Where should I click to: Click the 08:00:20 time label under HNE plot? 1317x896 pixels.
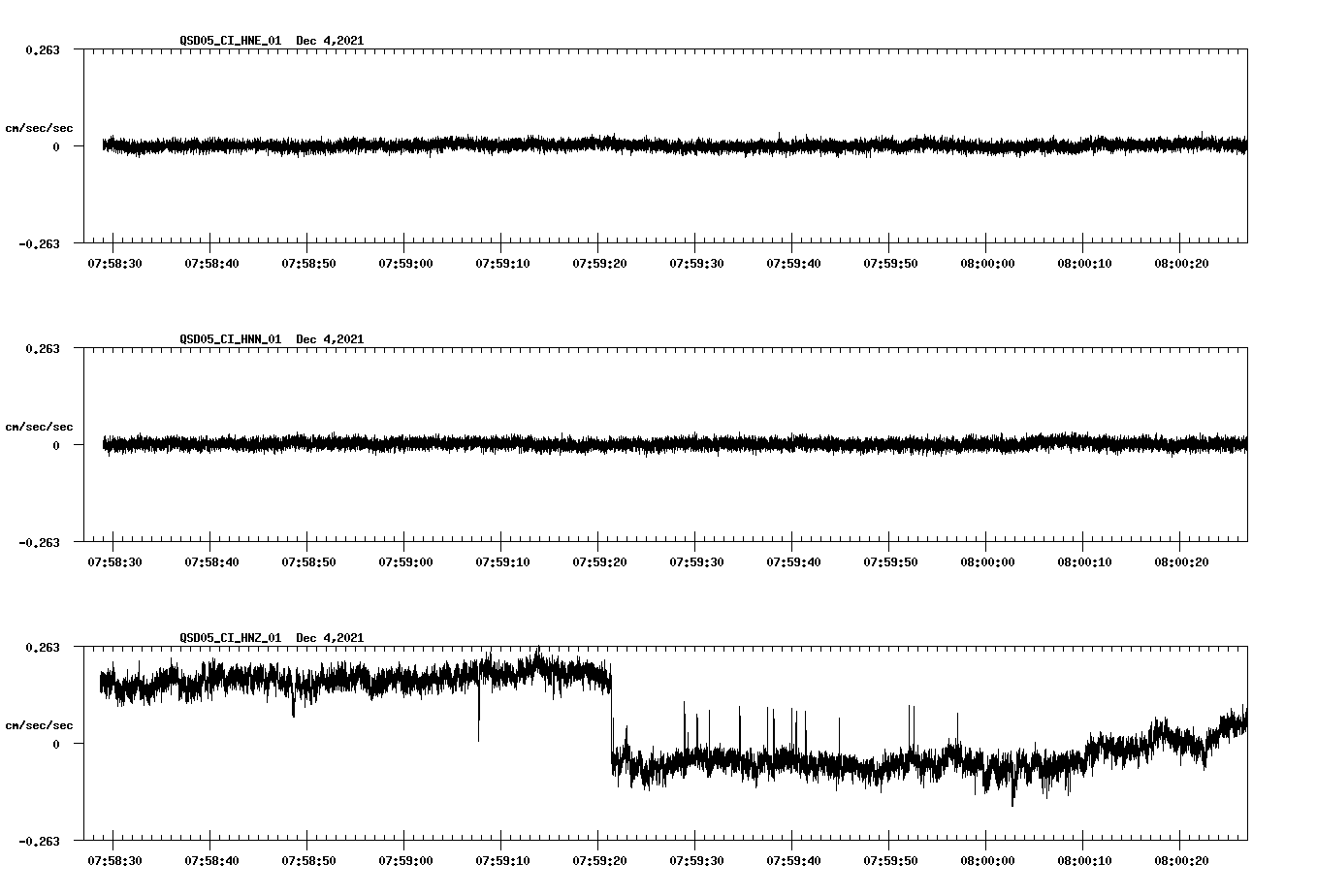point(1181,264)
